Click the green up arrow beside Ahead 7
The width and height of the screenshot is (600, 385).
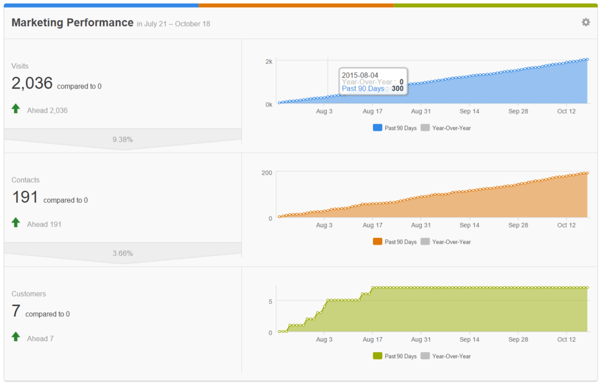point(16,337)
